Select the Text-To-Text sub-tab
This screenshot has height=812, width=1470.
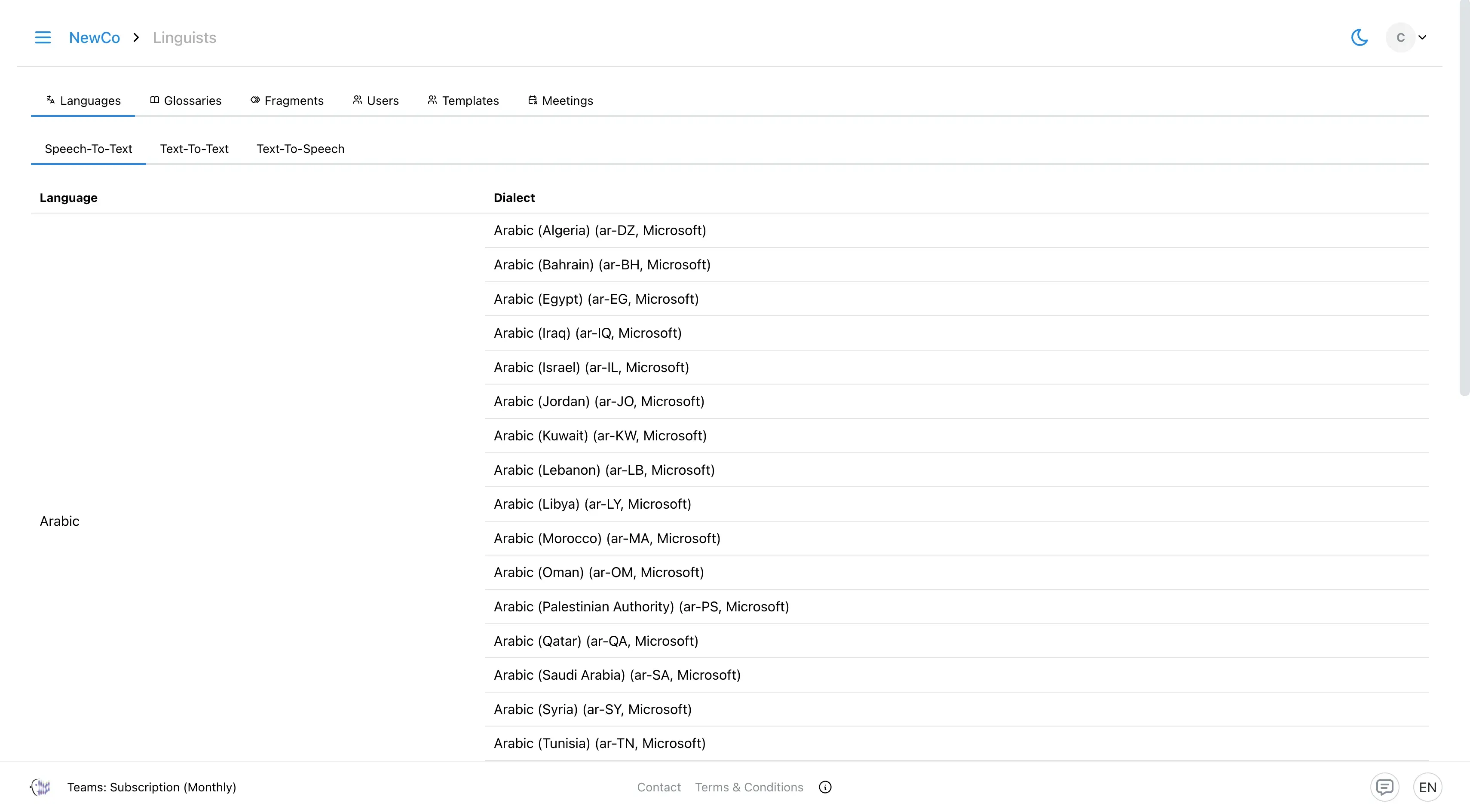(194, 149)
